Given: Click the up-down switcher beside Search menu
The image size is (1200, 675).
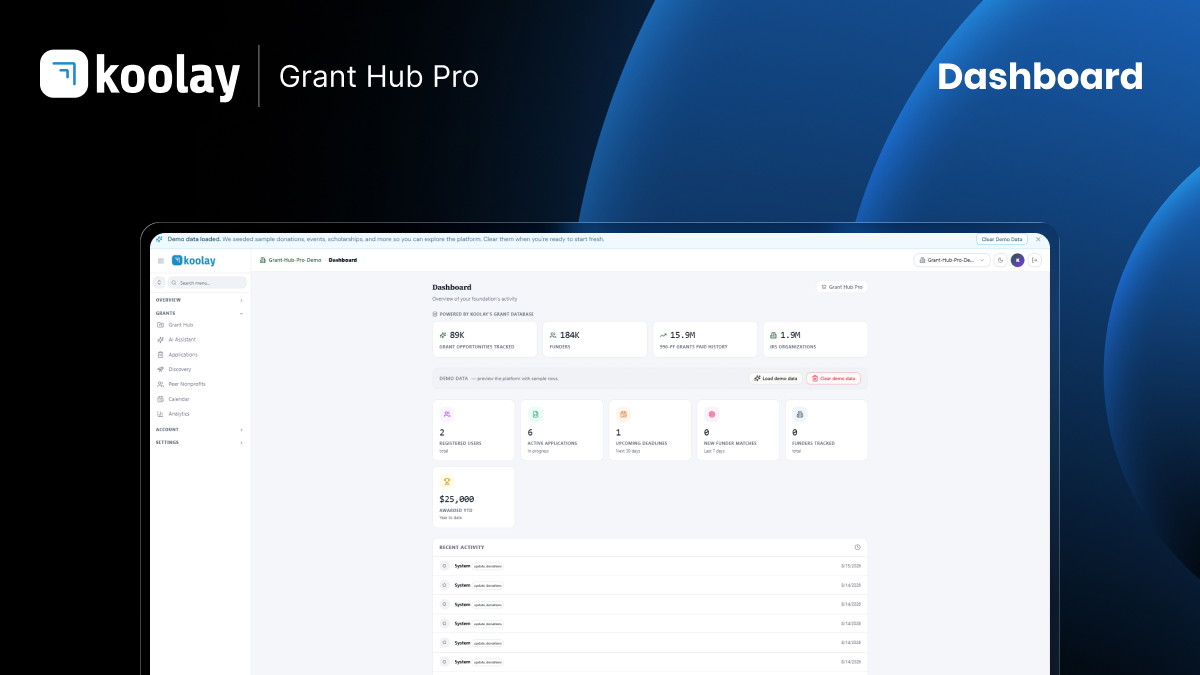Looking at the screenshot, I should click(160, 283).
